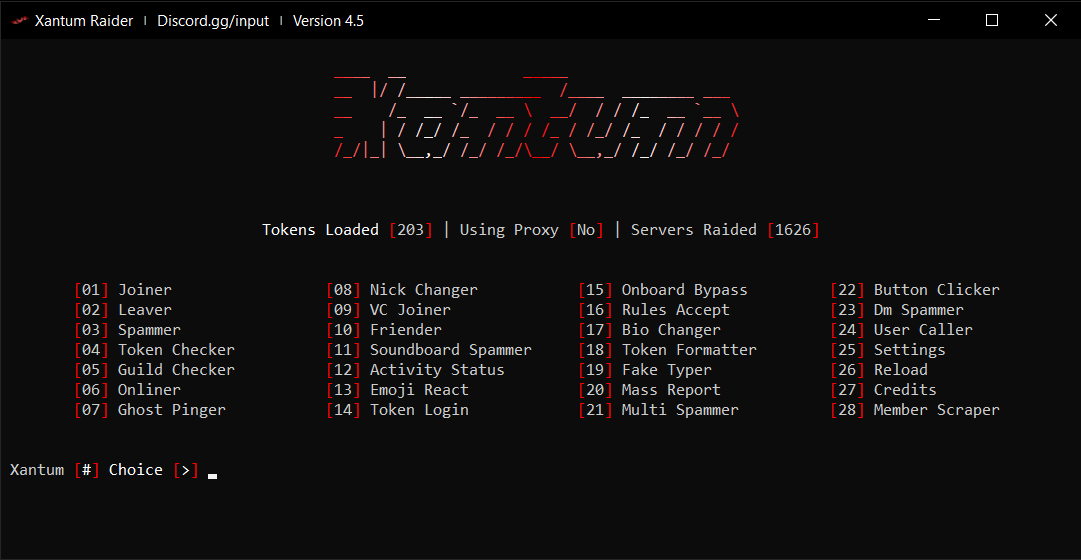The height and width of the screenshot is (560, 1081).
Task: Select the '[18] Token Formatter' entry
Action: [x=667, y=350]
